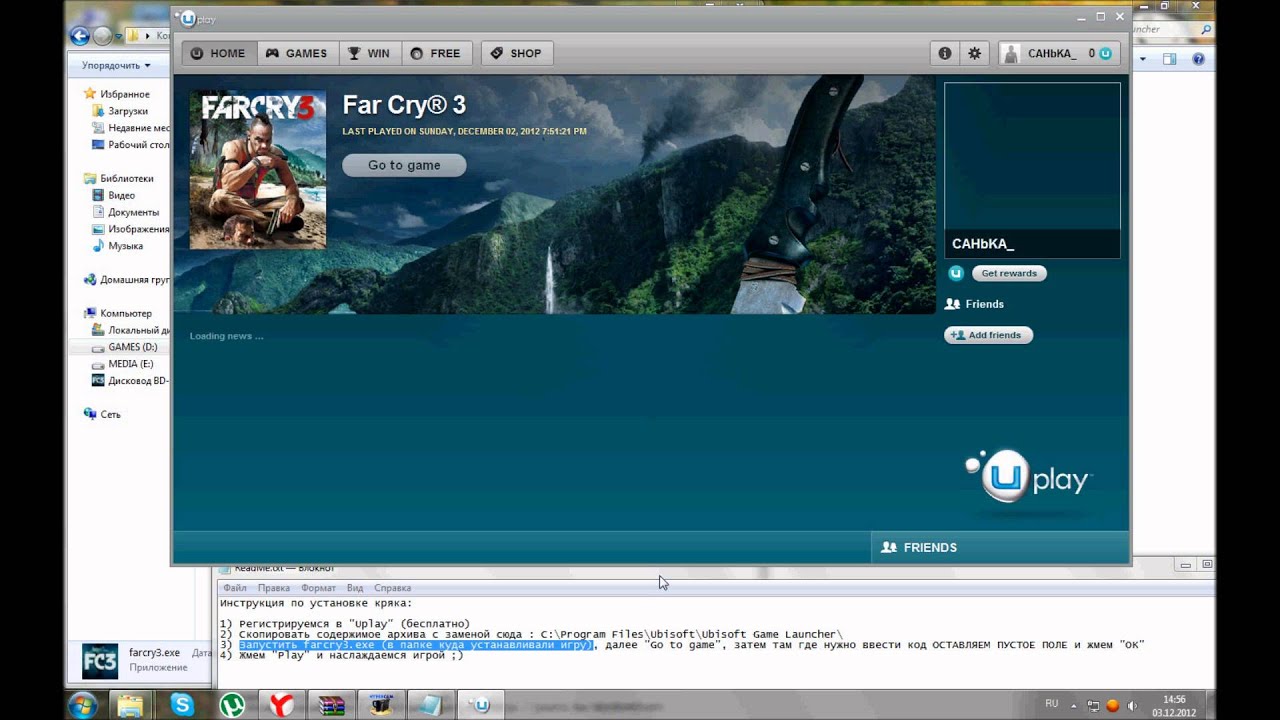This screenshot has width=1280, height=720.
Task: Open Uplay settings gear icon
Action: (x=975, y=53)
